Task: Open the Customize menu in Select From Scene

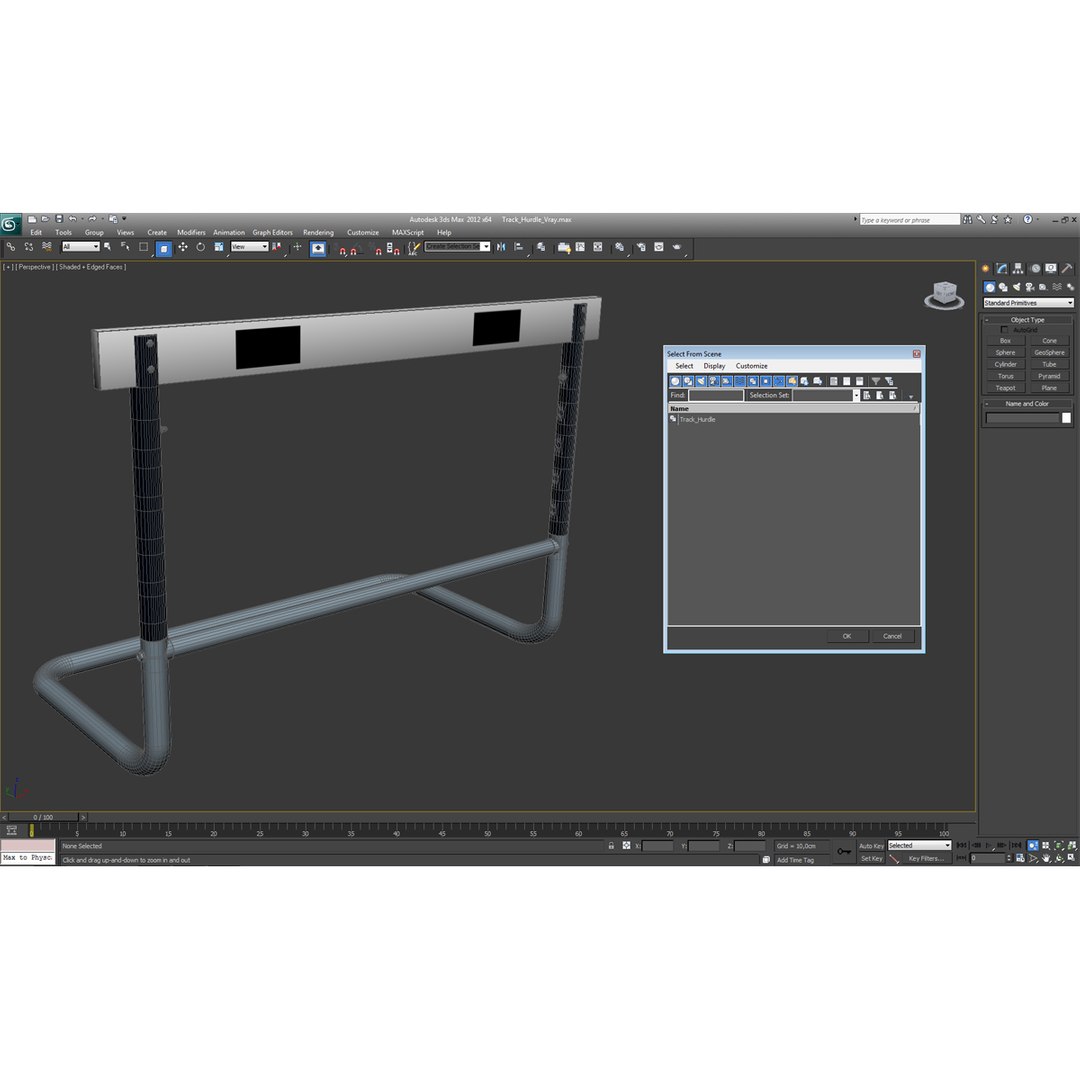Action: (751, 366)
